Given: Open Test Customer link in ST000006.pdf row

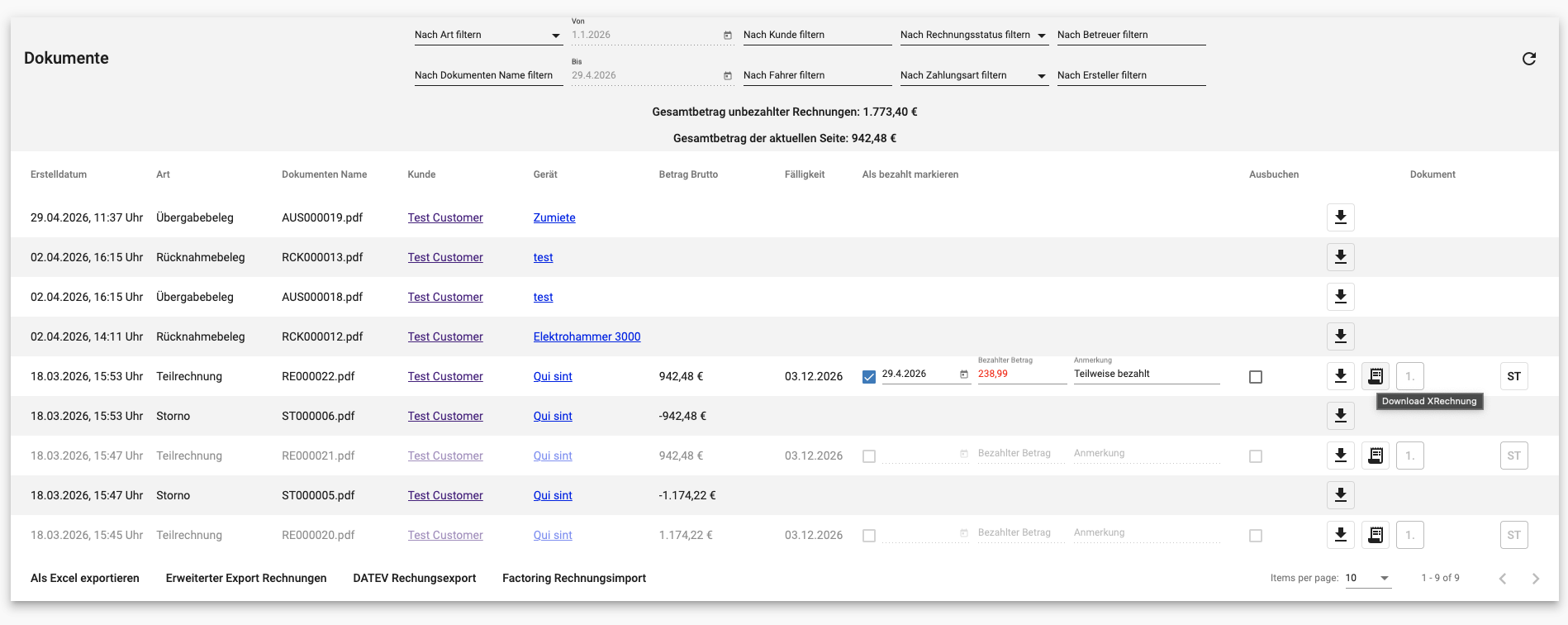Looking at the screenshot, I should [x=445, y=416].
